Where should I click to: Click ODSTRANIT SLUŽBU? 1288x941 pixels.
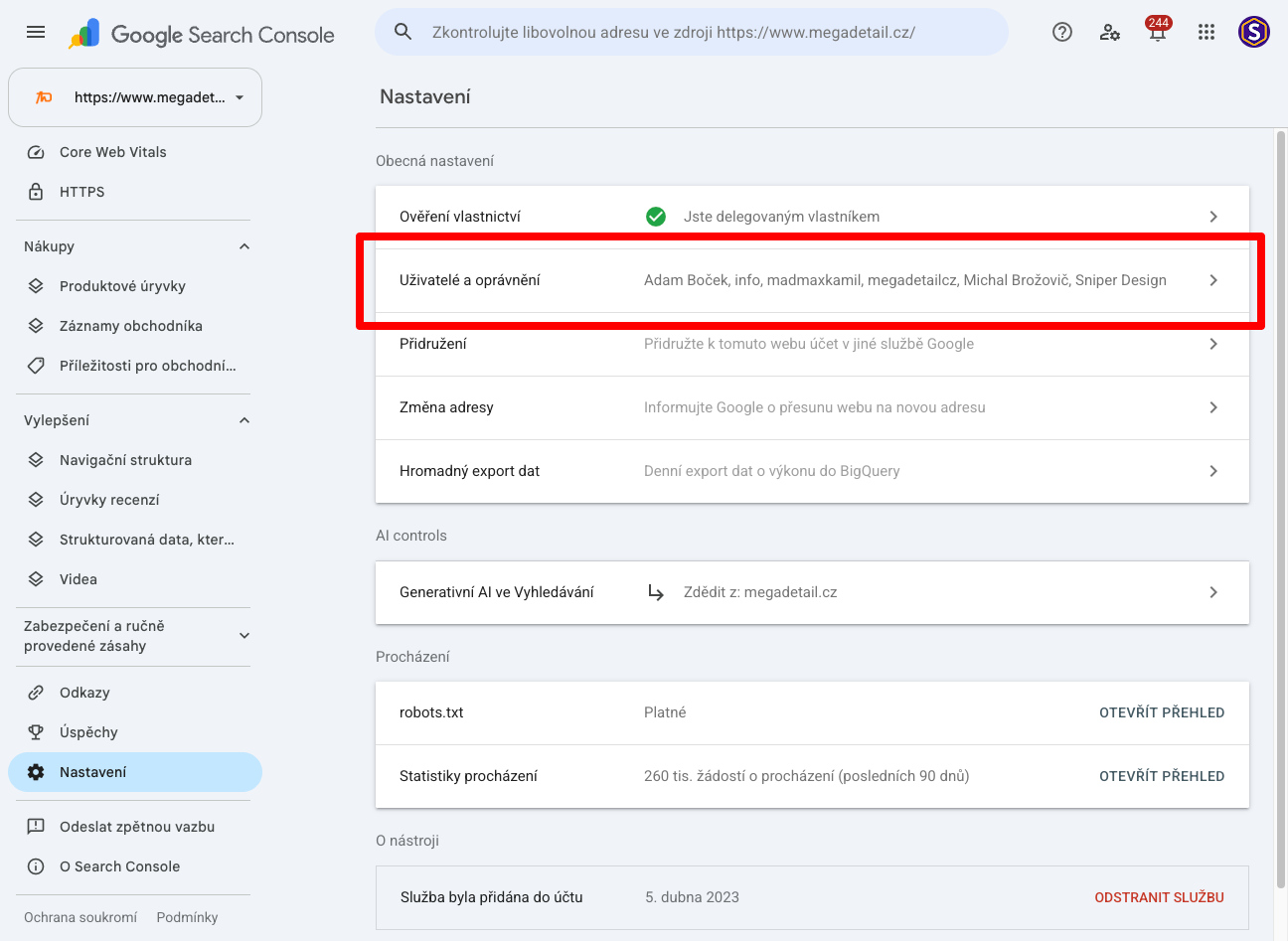tap(1159, 897)
